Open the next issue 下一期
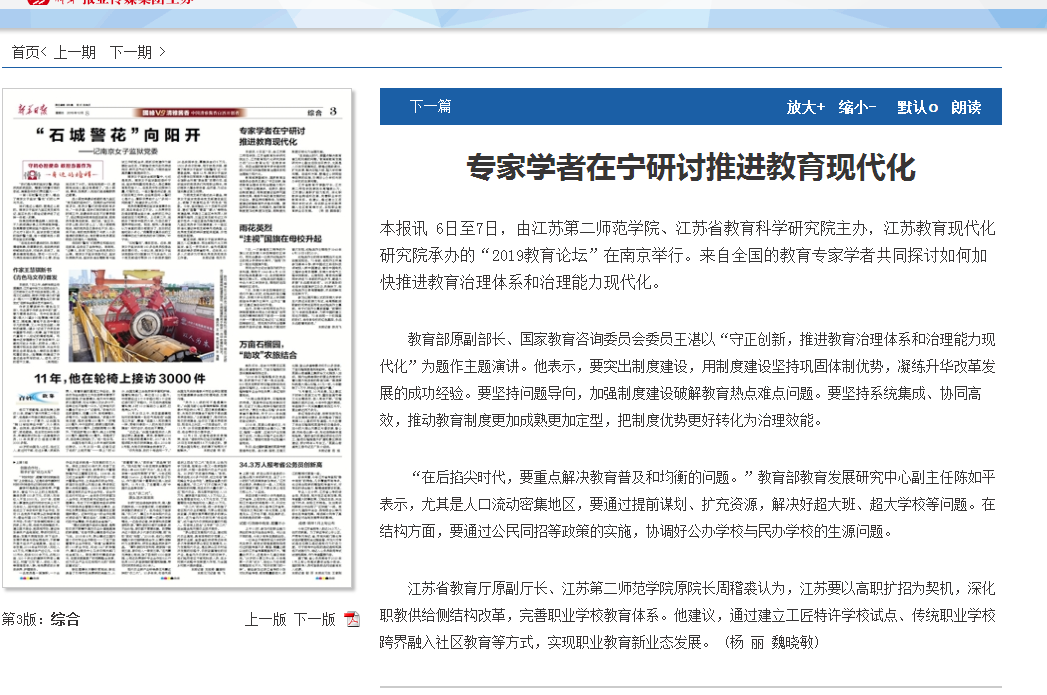The image size is (1047, 695). (x=131, y=52)
